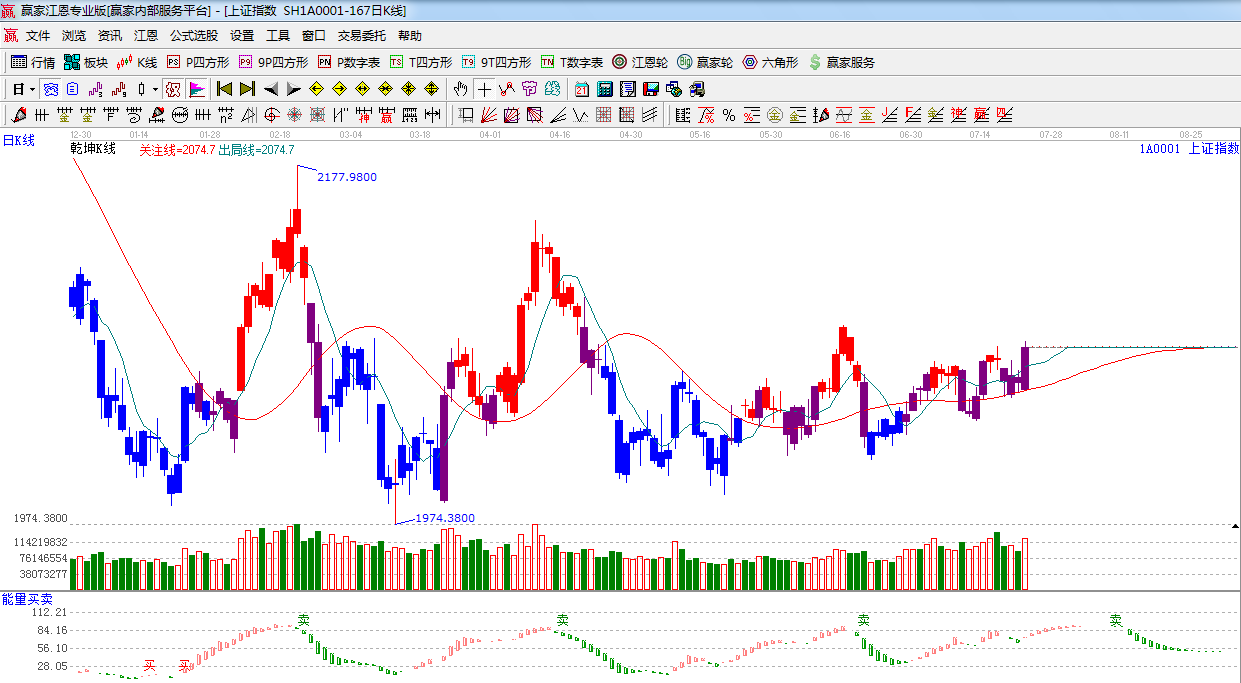Jump to the first bar arrow icon

(x=224, y=89)
